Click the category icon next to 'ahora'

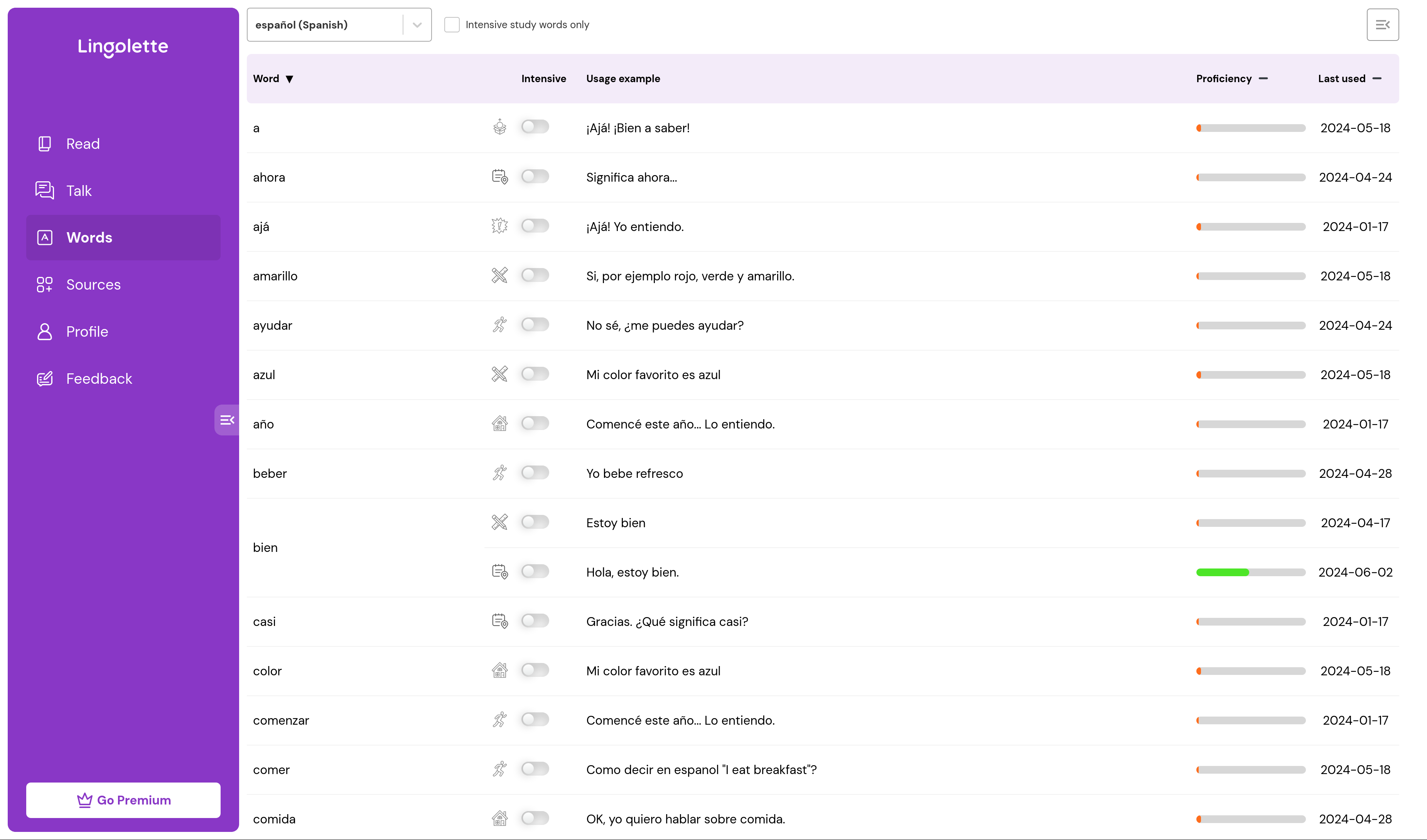(x=499, y=177)
